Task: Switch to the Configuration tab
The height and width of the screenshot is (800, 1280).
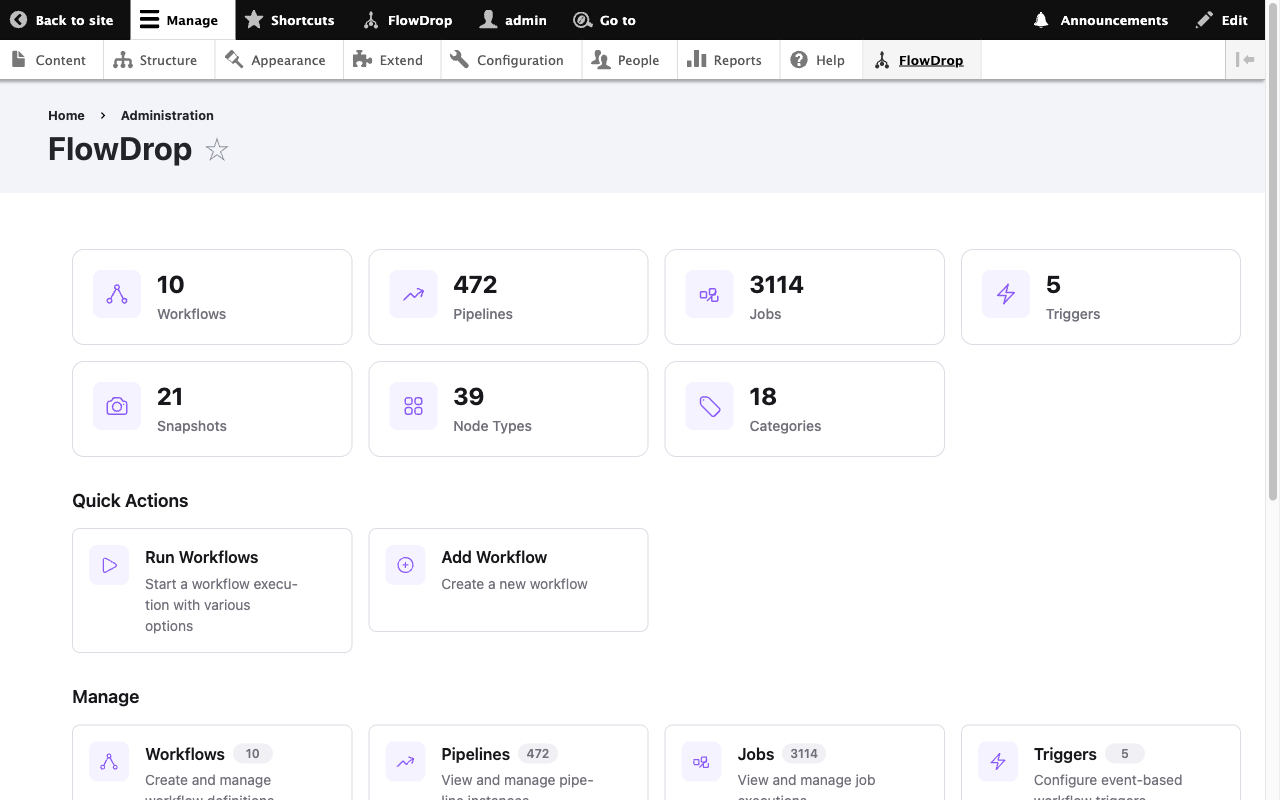Action: coord(510,59)
